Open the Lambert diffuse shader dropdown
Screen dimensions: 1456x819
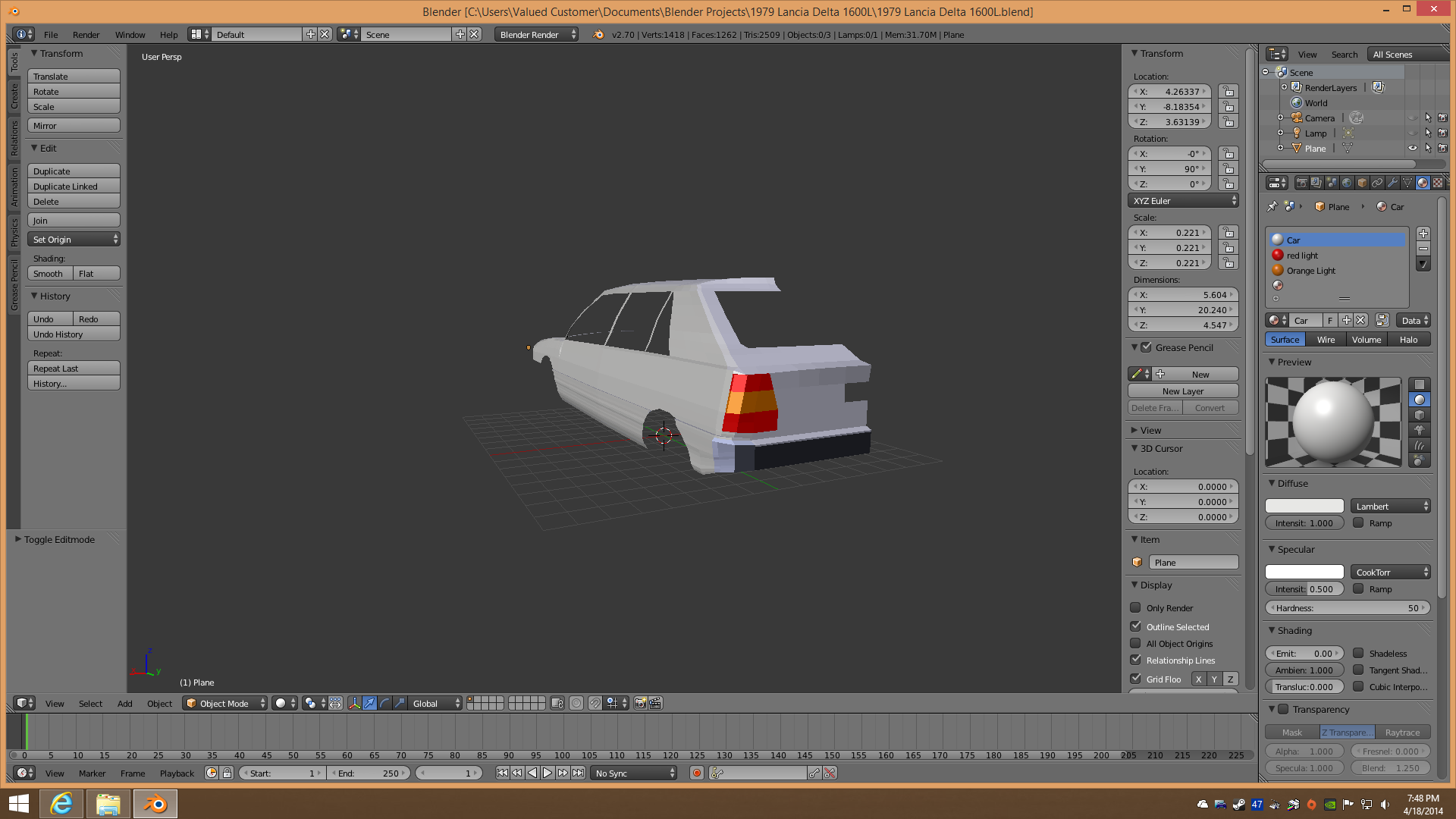coord(1390,506)
